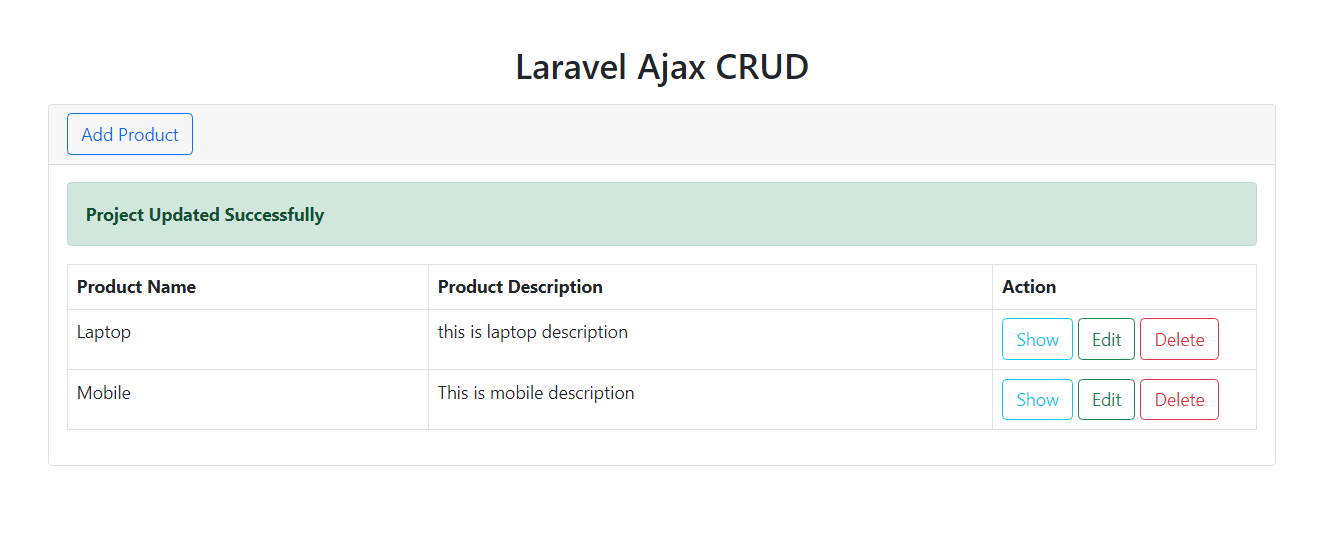Screen dimensions: 1328x535
Task: Click the Product Name column header
Action: 137,287
